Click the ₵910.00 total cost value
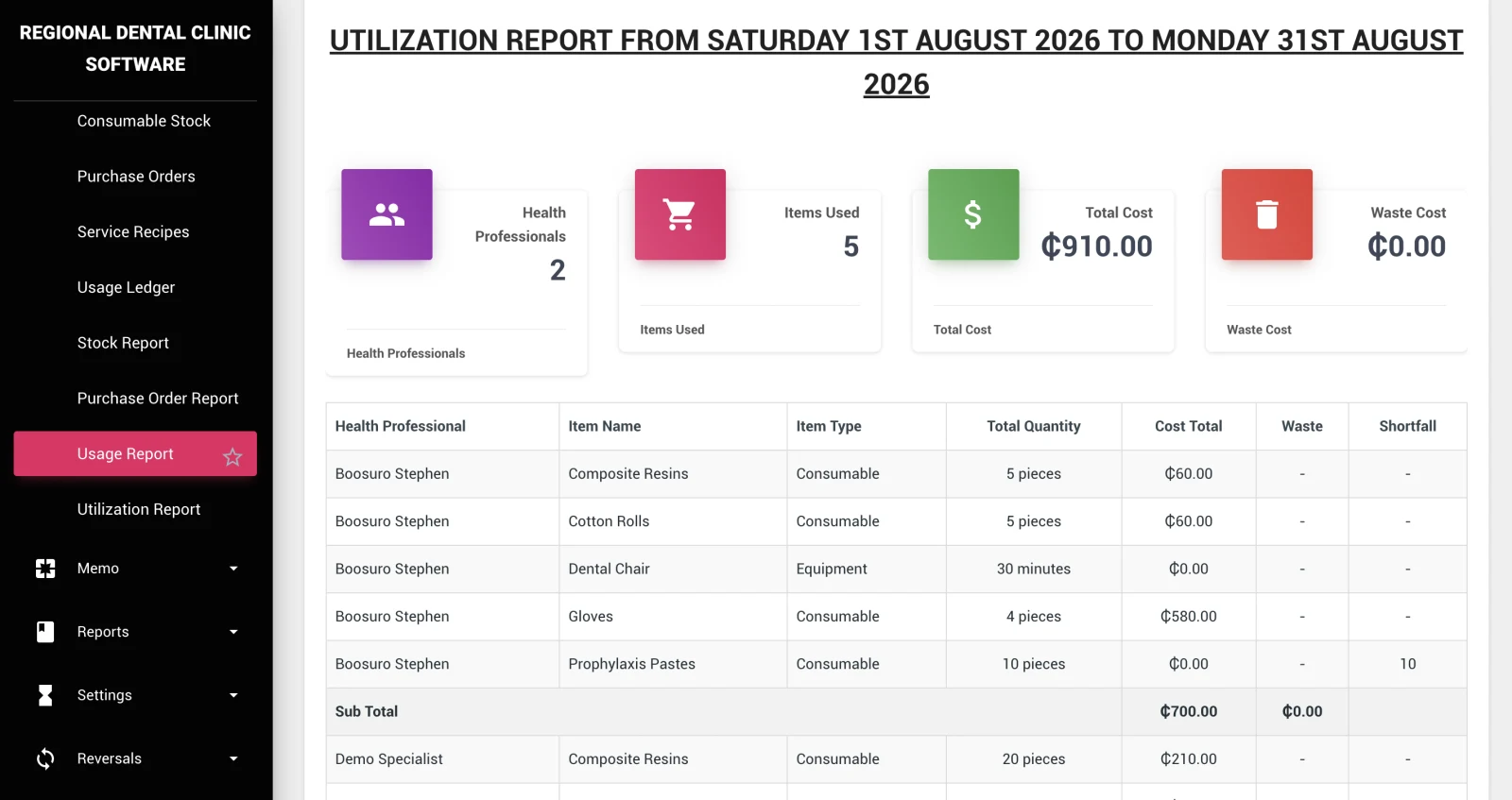This screenshot has height=800, width=1512. coord(1096,247)
